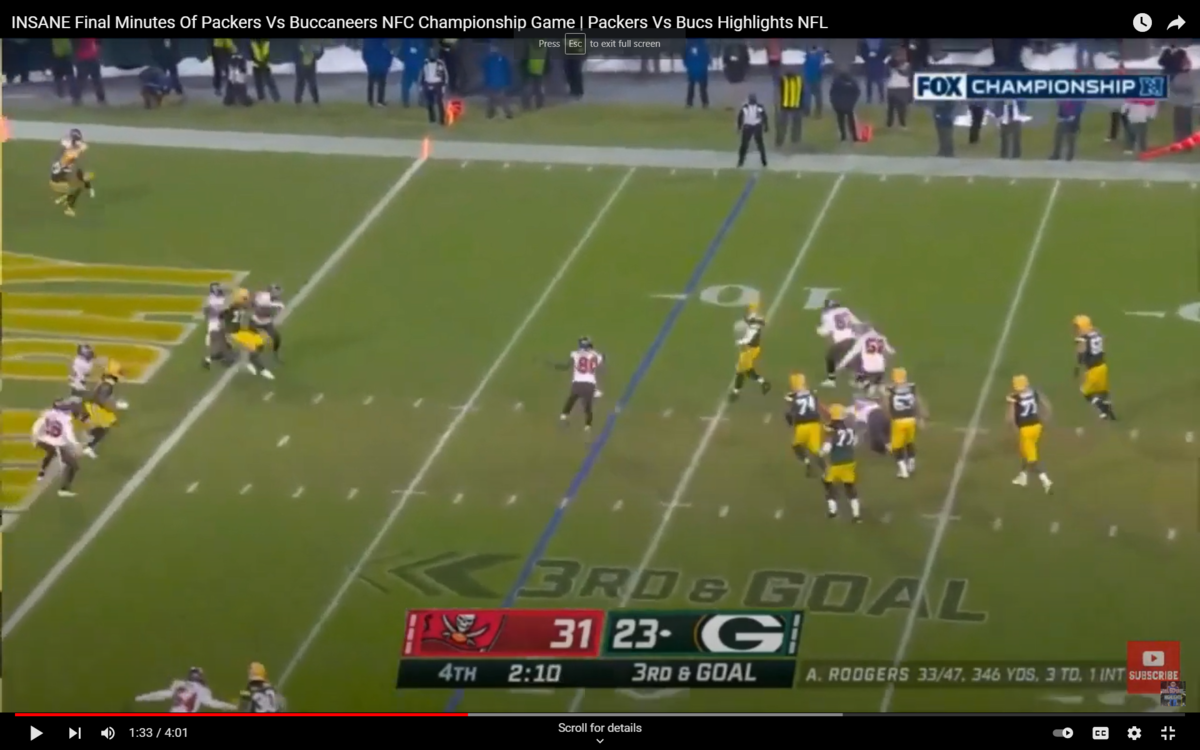Click the Watch Later clock icon
Image resolution: width=1200 pixels, height=750 pixels.
point(1142,22)
